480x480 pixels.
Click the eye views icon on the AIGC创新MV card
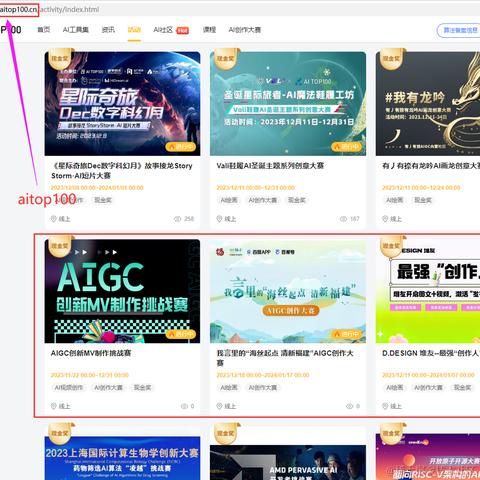(x=184, y=406)
